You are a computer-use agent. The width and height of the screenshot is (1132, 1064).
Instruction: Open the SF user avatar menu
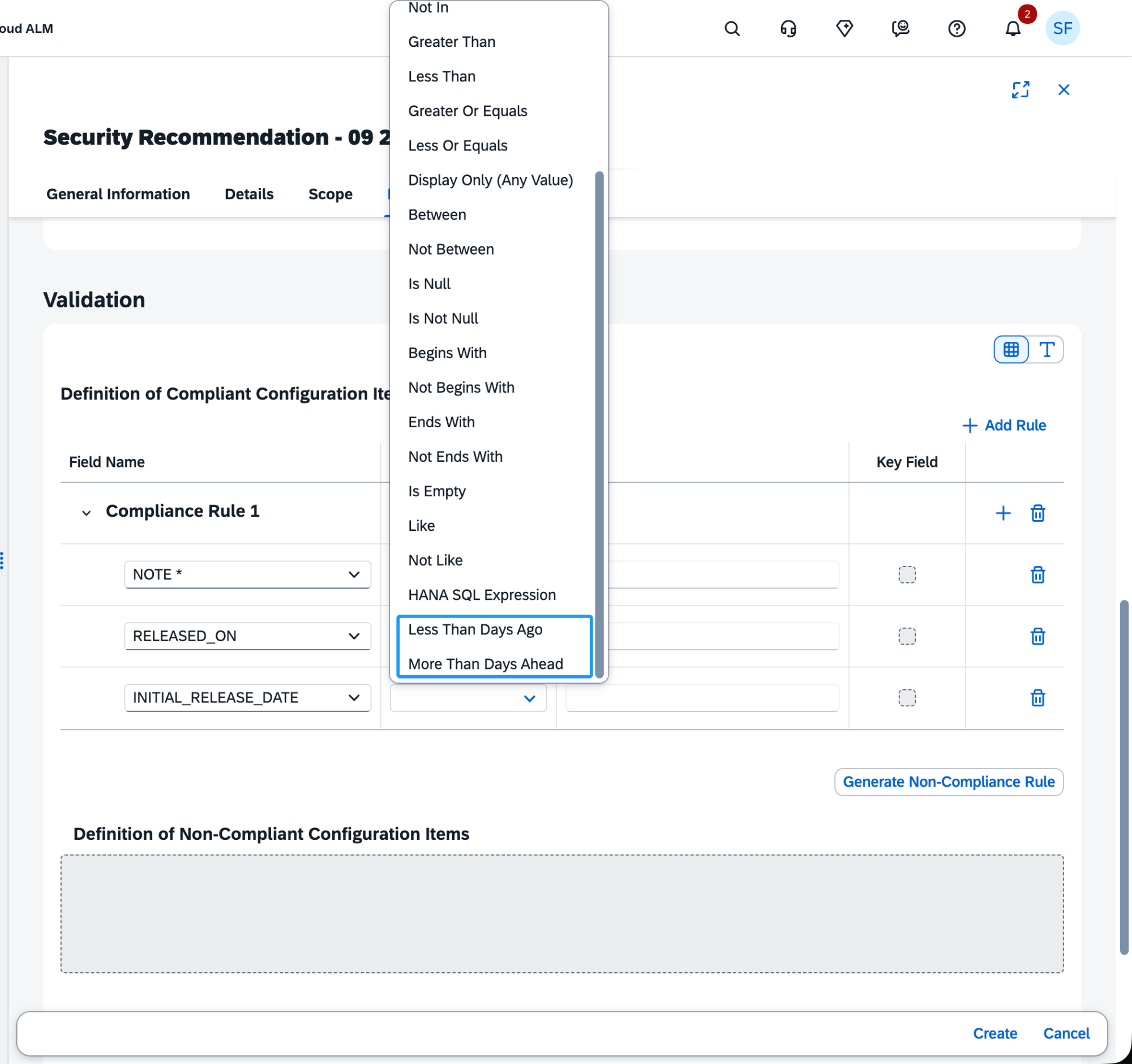[x=1062, y=28]
